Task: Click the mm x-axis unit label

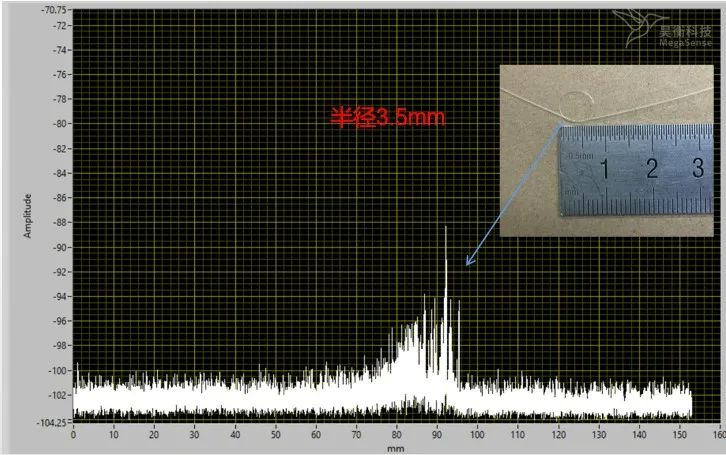Action: pos(395,449)
